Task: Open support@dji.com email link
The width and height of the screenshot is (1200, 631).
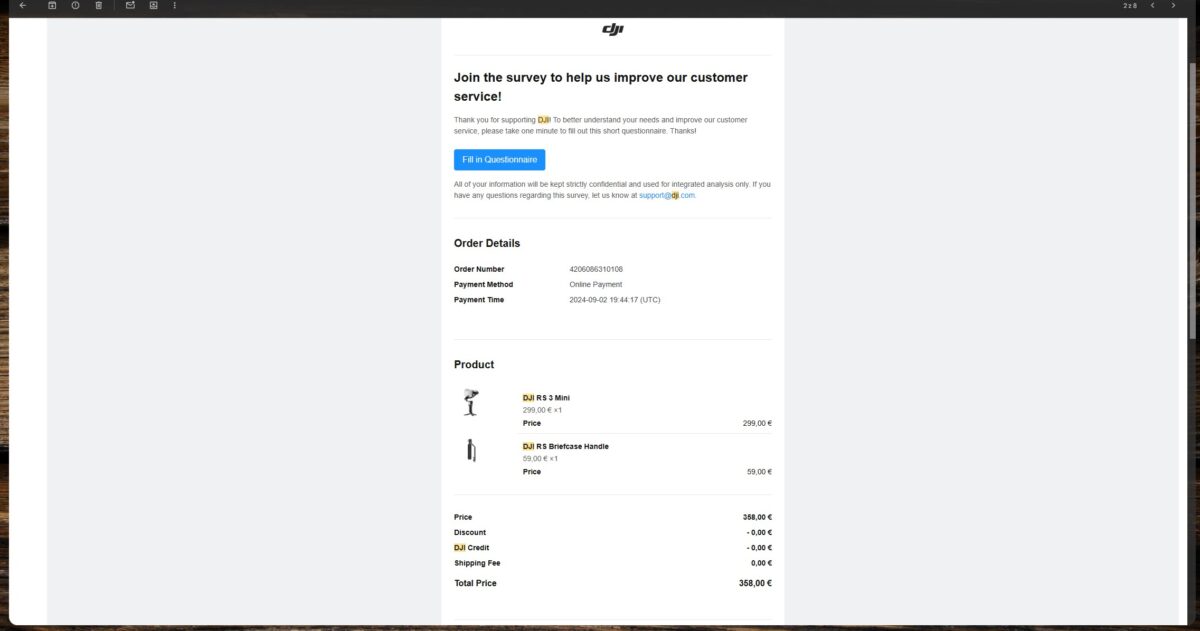Action: click(667, 196)
